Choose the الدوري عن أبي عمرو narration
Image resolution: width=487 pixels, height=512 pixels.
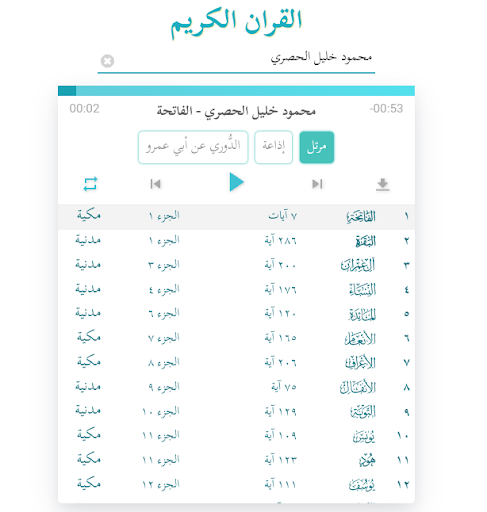tap(193, 147)
